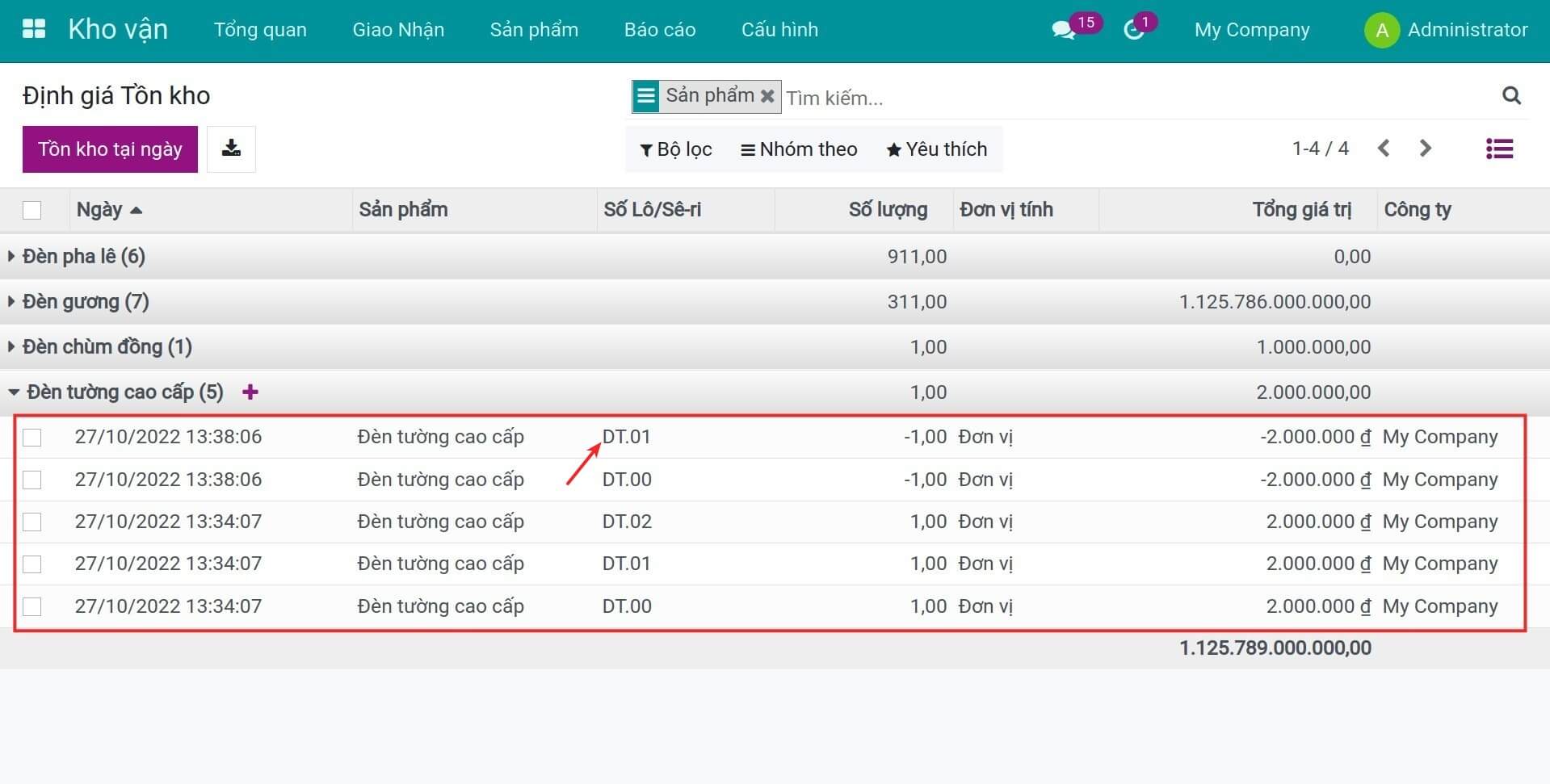Open the Cấu hình menu
This screenshot has height=784, width=1550.
[x=779, y=30]
